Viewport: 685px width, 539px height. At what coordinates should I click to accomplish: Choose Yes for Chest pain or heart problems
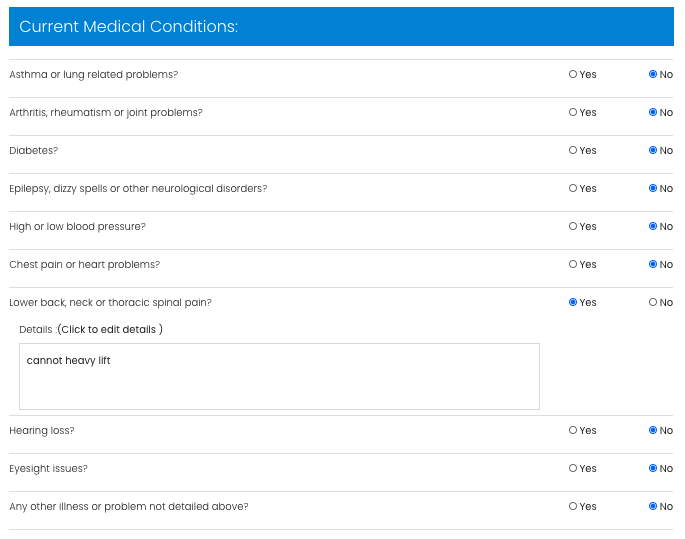(573, 264)
